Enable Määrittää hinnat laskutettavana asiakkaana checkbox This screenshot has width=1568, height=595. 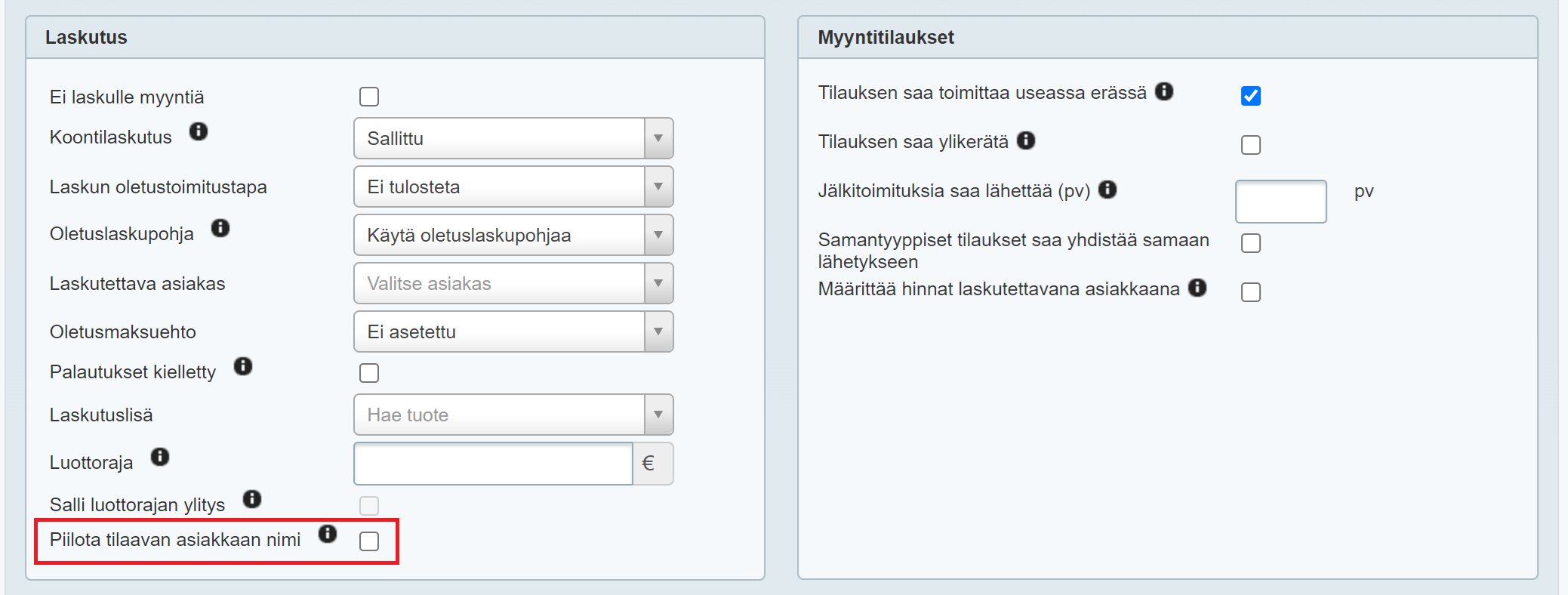click(1251, 292)
